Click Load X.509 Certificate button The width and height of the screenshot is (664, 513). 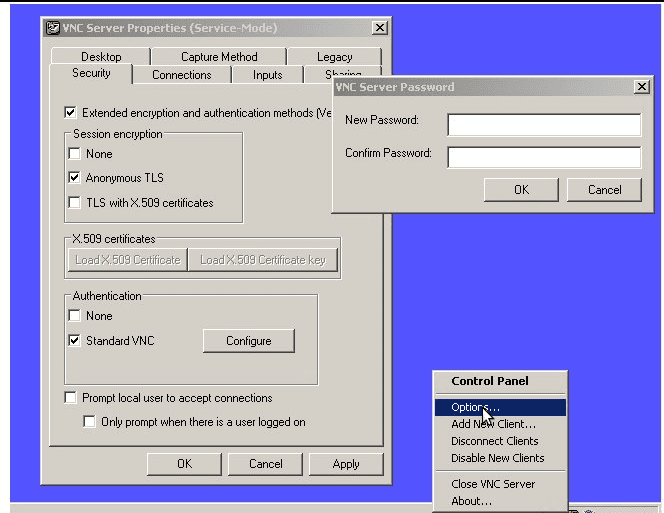127,260
